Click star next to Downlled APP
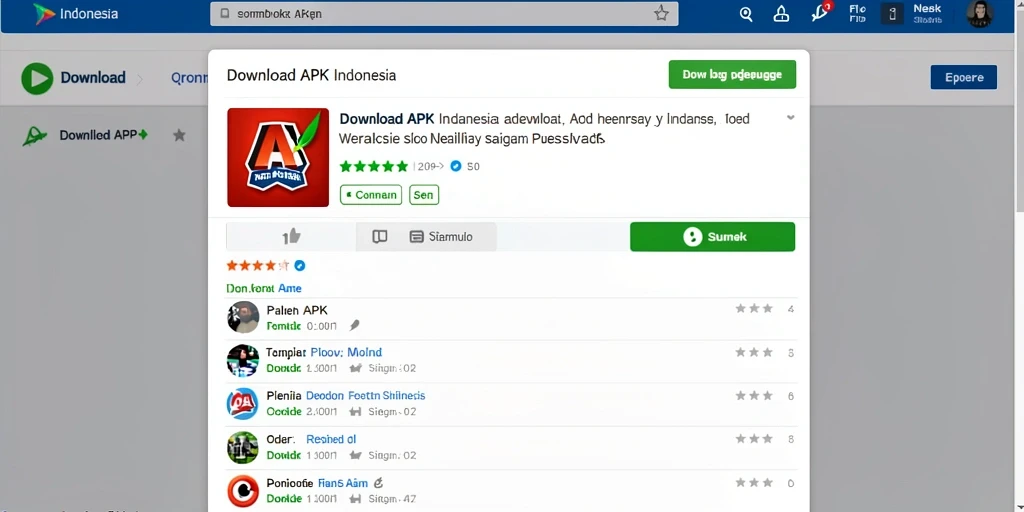Viewport: 1024px width, 512px height. click(179, 135)
